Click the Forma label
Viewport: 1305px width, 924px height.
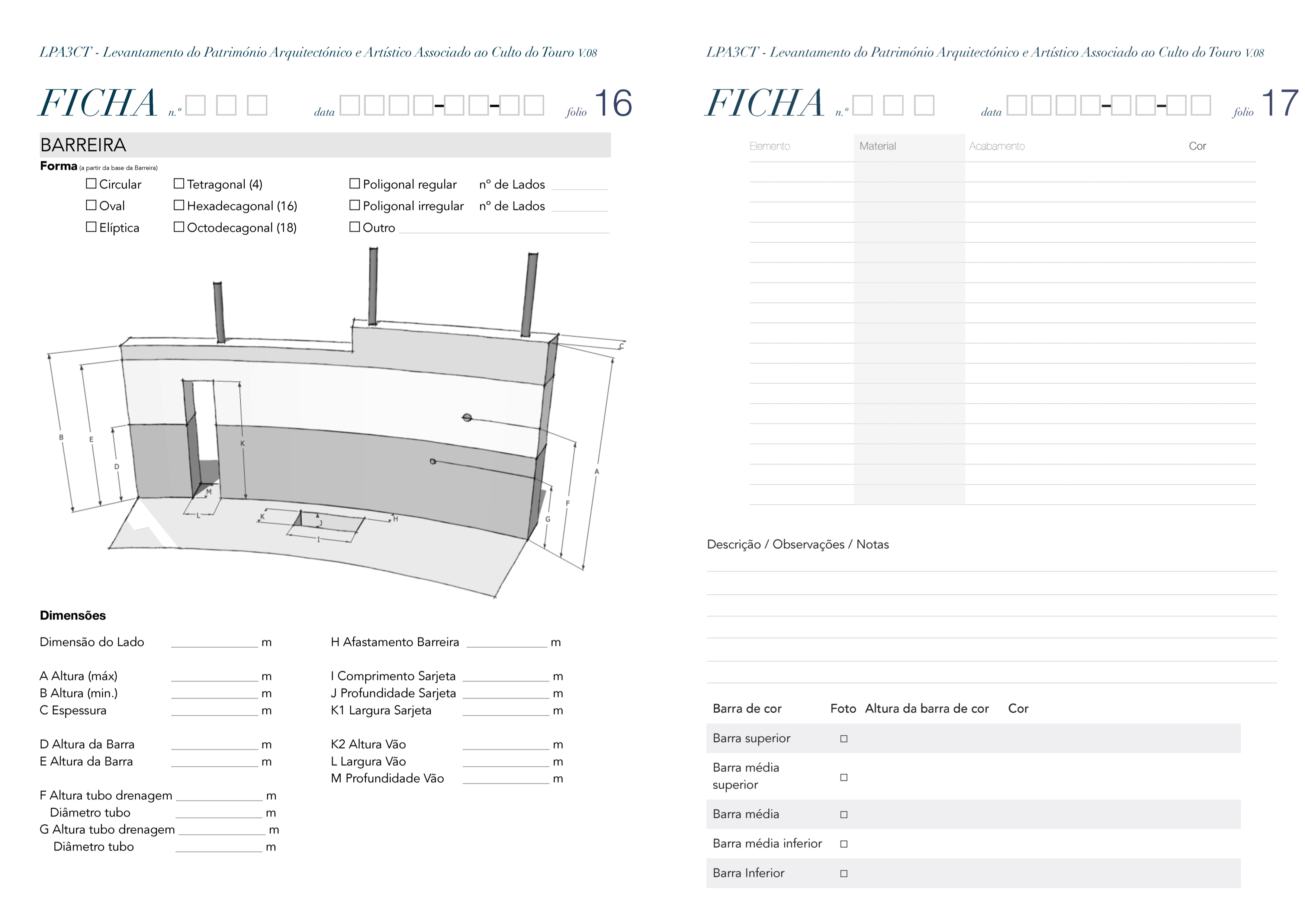tap(59, 166)
